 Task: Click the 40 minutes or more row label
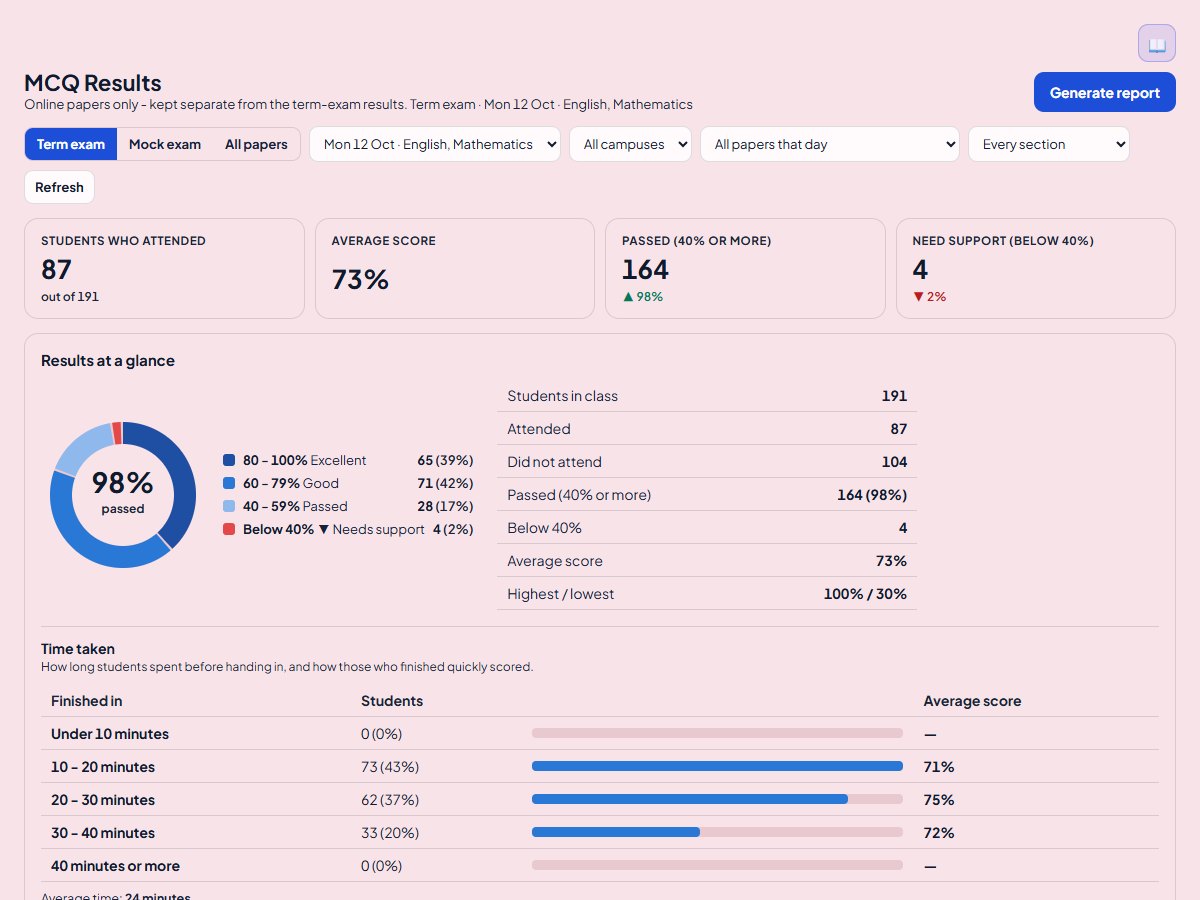click(116, 866)
